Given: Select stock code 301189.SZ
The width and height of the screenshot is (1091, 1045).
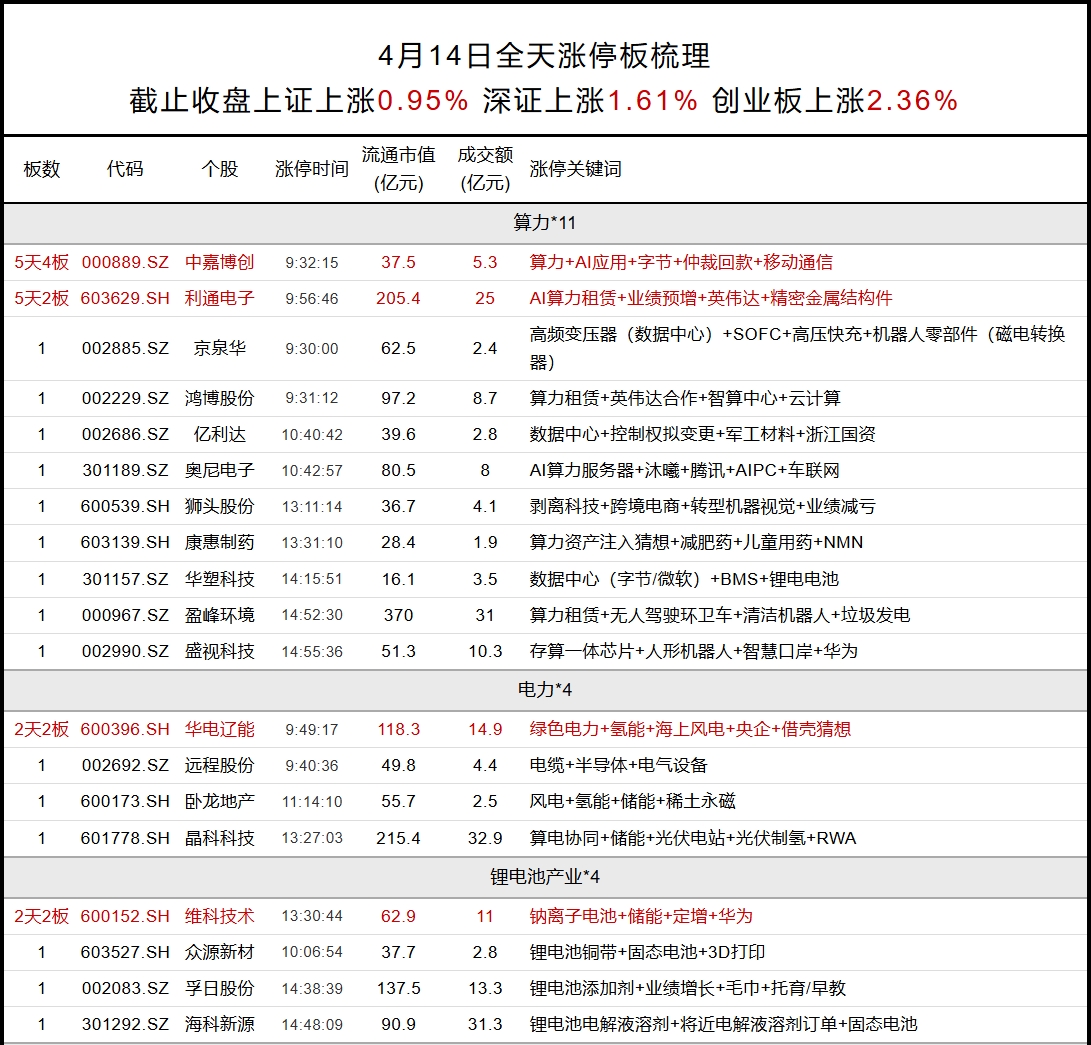Looking at the screenshot, I should coord(125,470).
